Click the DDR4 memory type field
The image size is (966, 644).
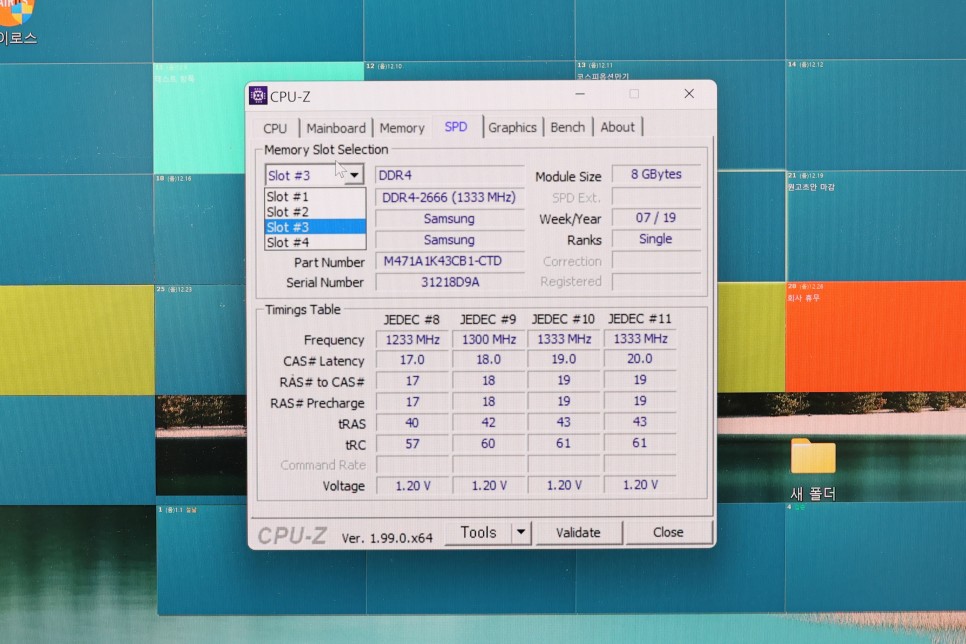(x=449, y=176)
